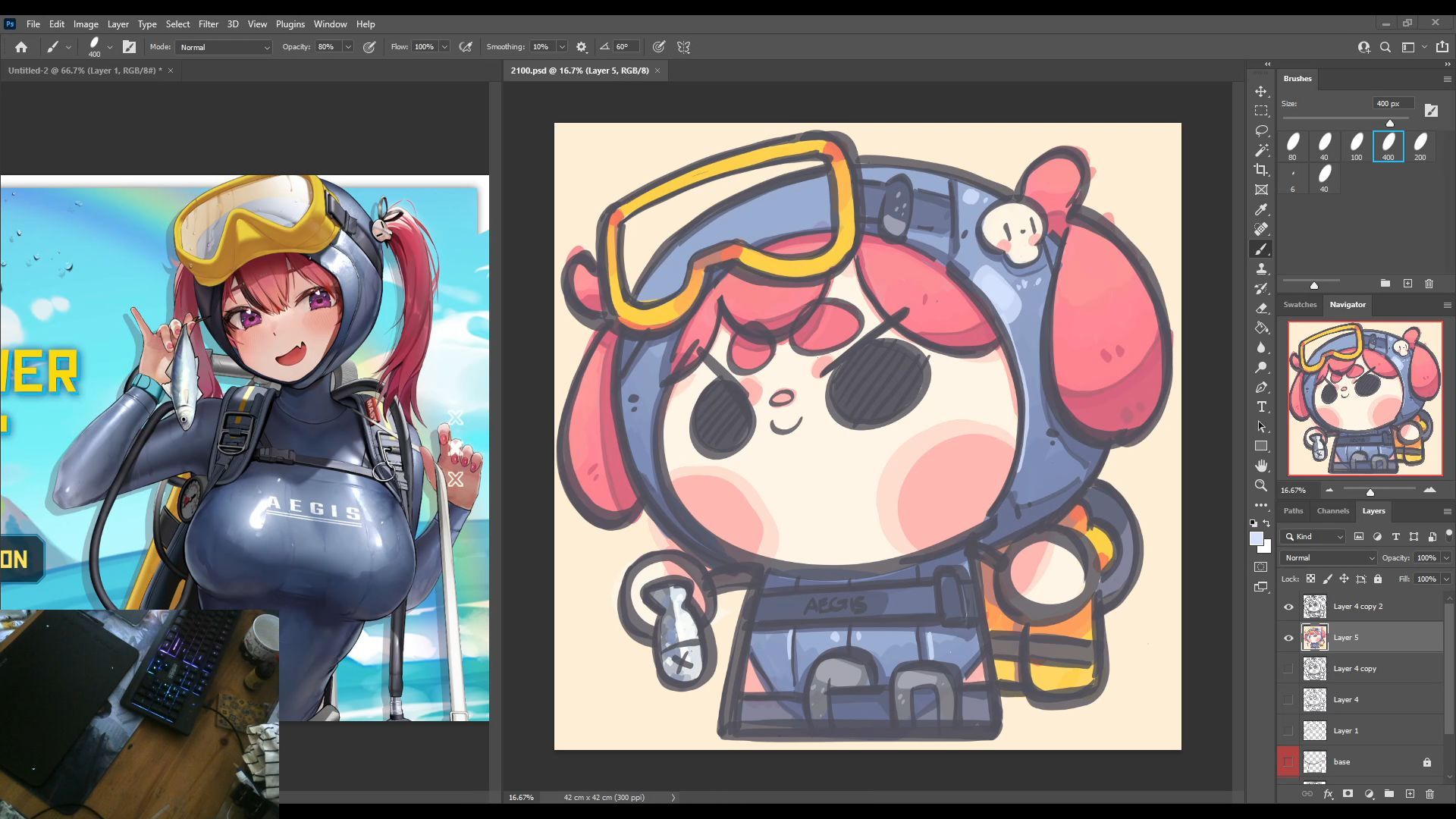Select the Crop tool
The height and width of the screenshot is (819, 1456).
[x=1261, y=170]
